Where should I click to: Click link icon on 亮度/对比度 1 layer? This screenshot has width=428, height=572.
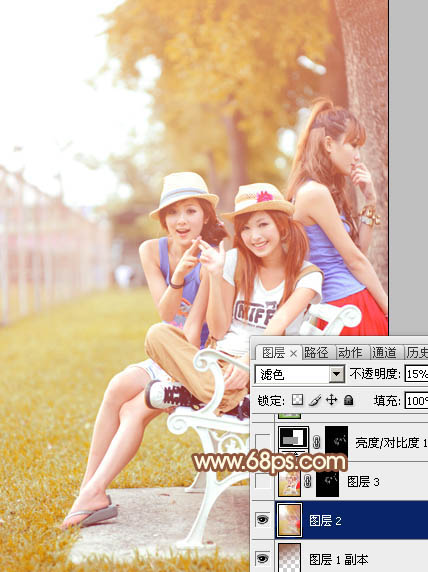316,442
